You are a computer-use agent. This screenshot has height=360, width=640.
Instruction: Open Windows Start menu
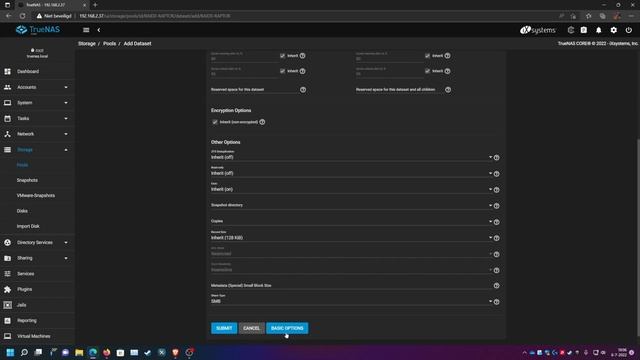point(10,352)
